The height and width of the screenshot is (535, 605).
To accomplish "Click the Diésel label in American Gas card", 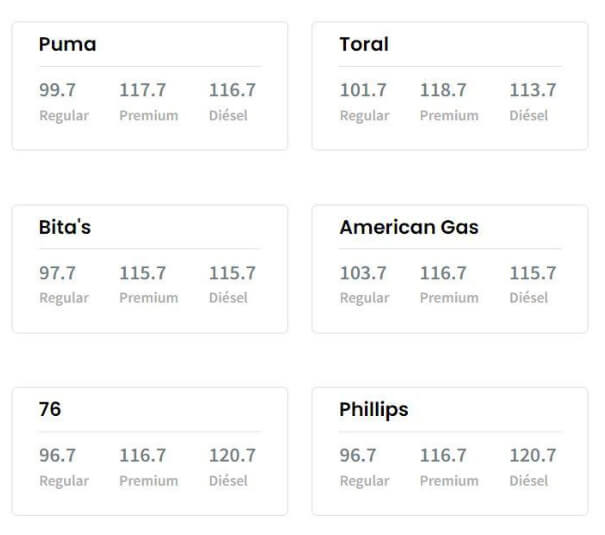I will pyautogui.click(x=528, y=298).
